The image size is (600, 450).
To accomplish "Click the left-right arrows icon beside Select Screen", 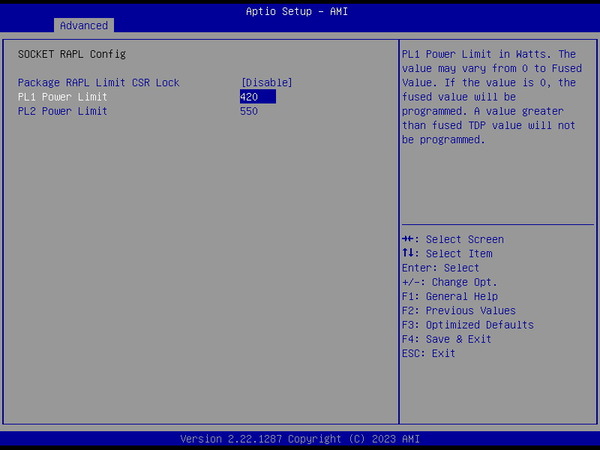I will [x=409, y=240].
